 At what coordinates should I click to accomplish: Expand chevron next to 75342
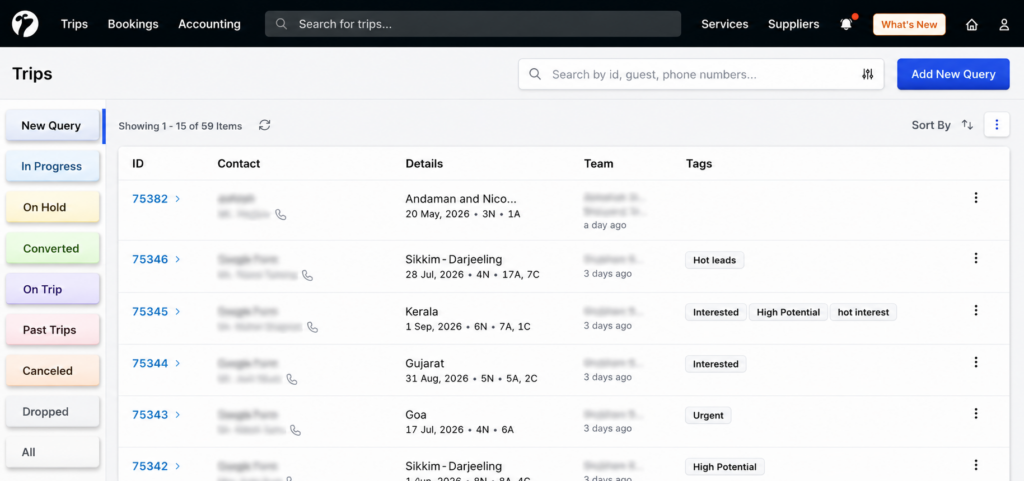[x=178, y=466]
